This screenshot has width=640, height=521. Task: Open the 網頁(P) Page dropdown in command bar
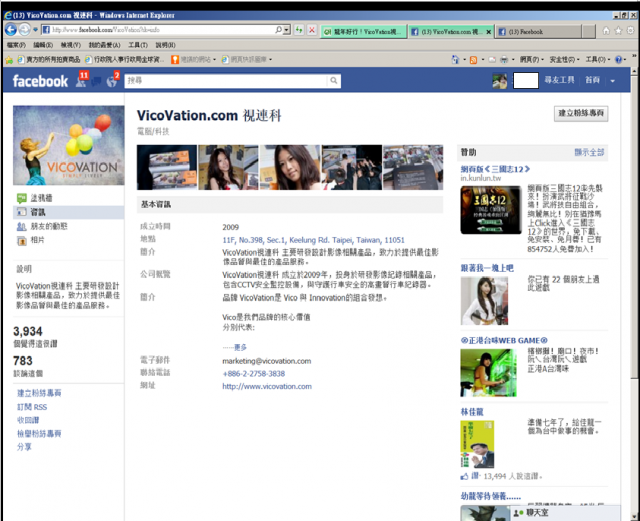531,60
